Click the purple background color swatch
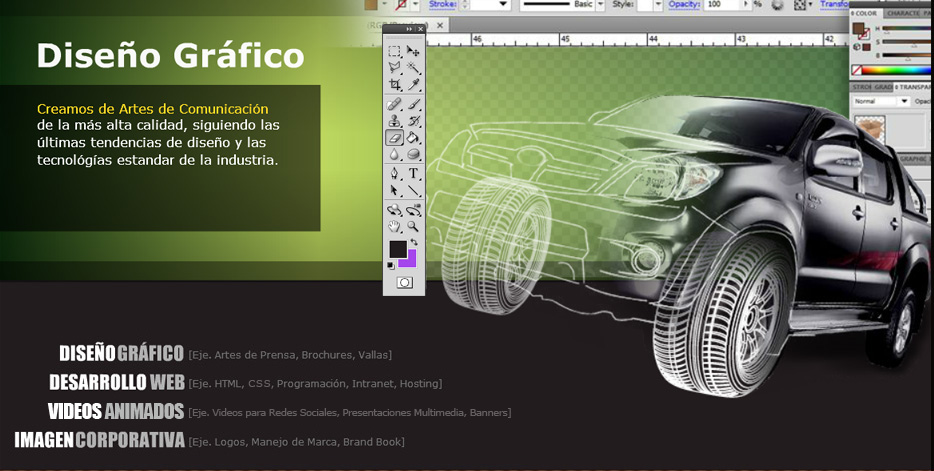 click(x=409, y=260)
